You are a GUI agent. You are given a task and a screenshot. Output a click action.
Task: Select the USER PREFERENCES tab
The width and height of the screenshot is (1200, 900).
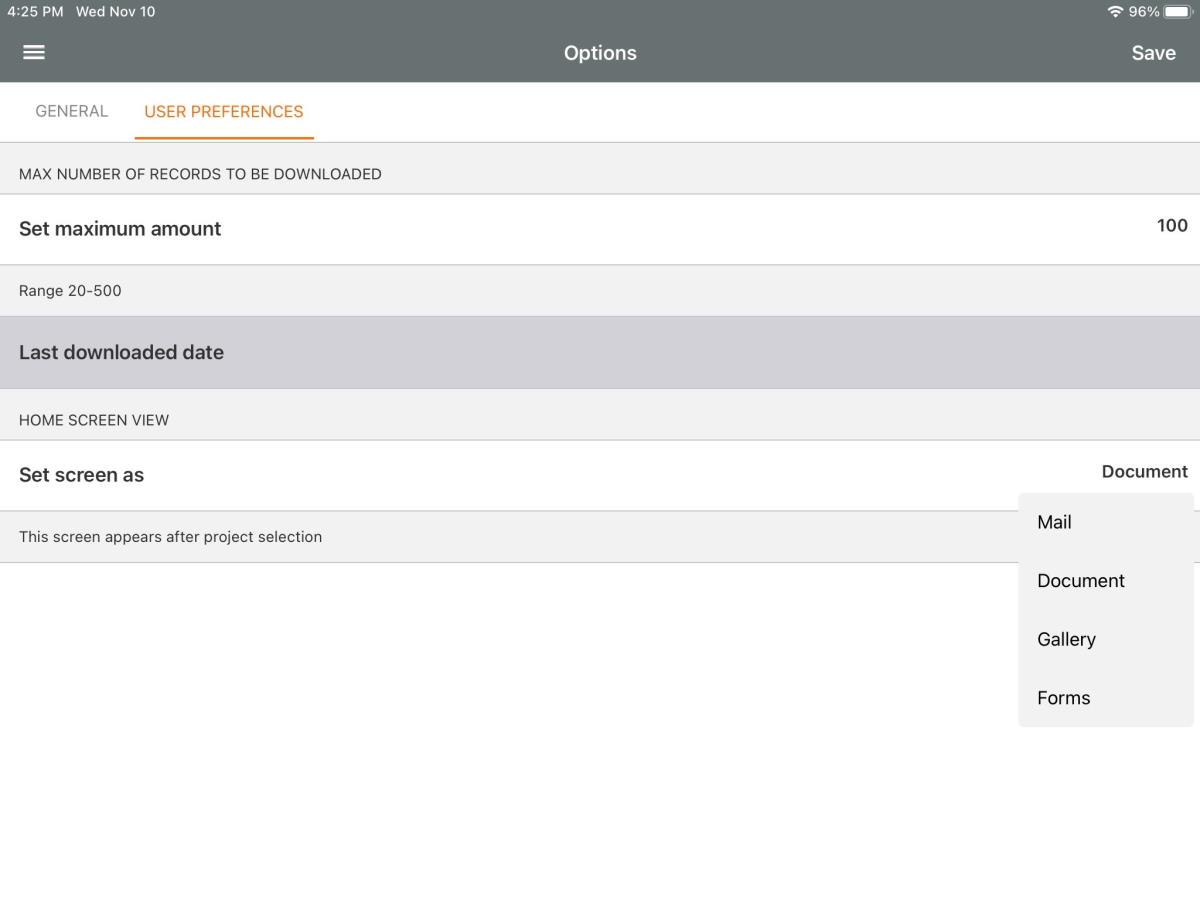224,111
